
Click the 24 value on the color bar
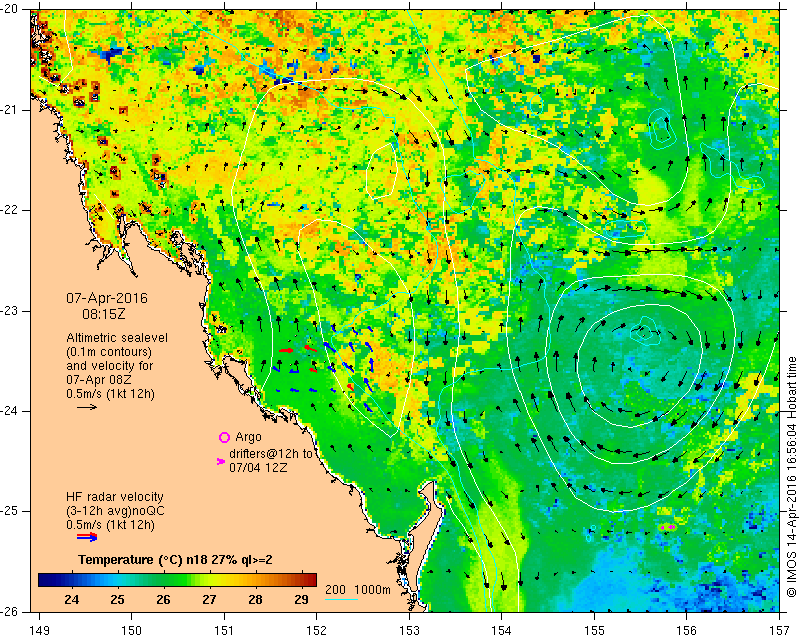pyautogui.click(x=72, y=599)
